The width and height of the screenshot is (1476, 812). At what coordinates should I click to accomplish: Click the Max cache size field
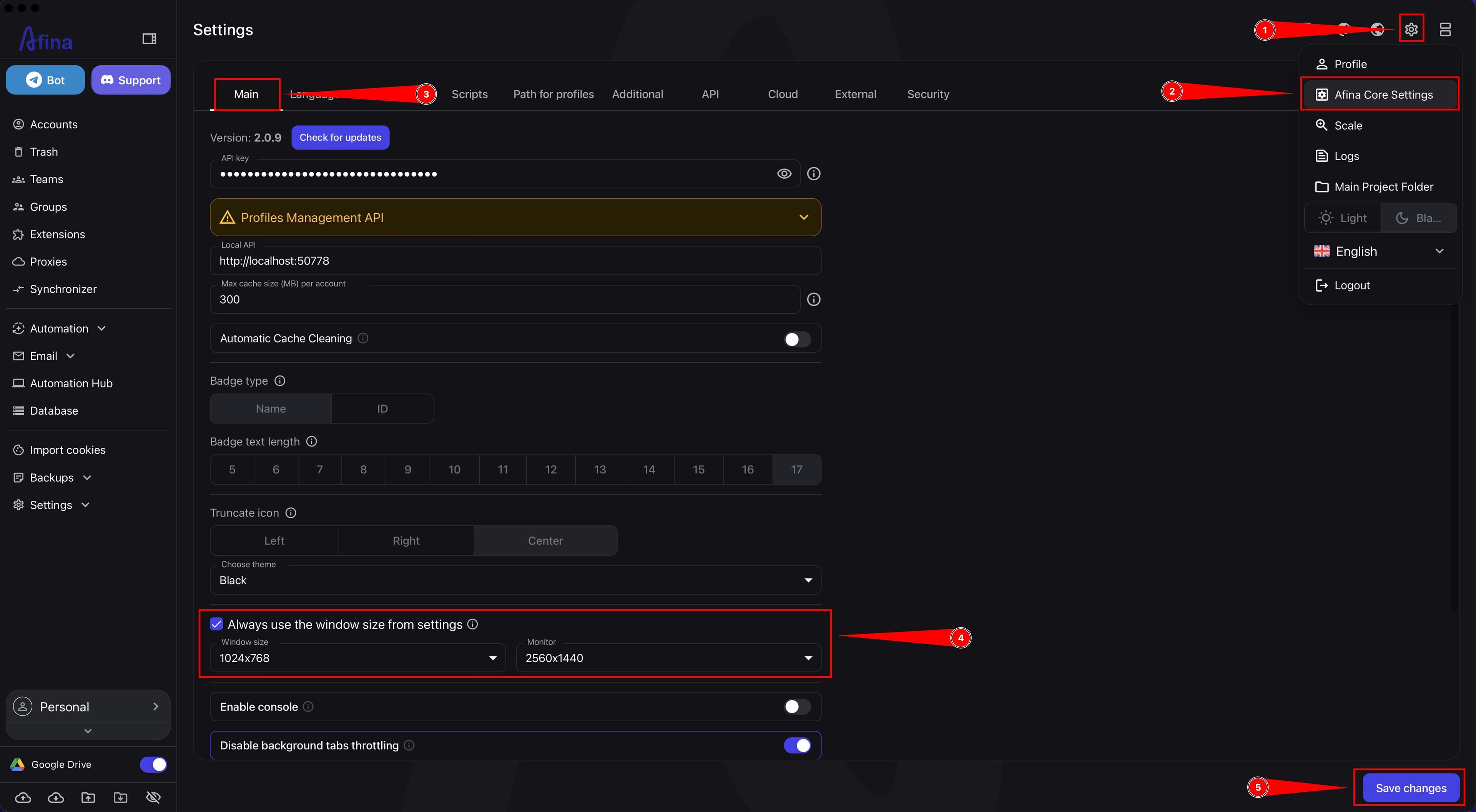point(505,299)
